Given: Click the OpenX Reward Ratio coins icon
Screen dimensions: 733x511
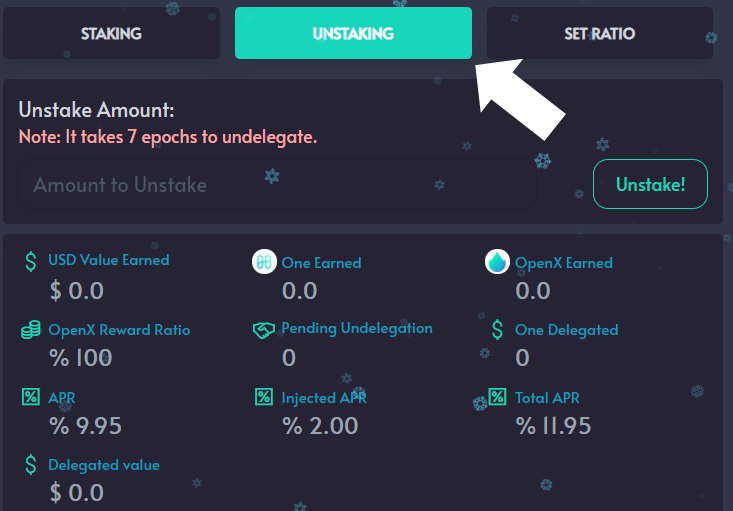Looking at the screenshot, I should click(x=31, y=330).
